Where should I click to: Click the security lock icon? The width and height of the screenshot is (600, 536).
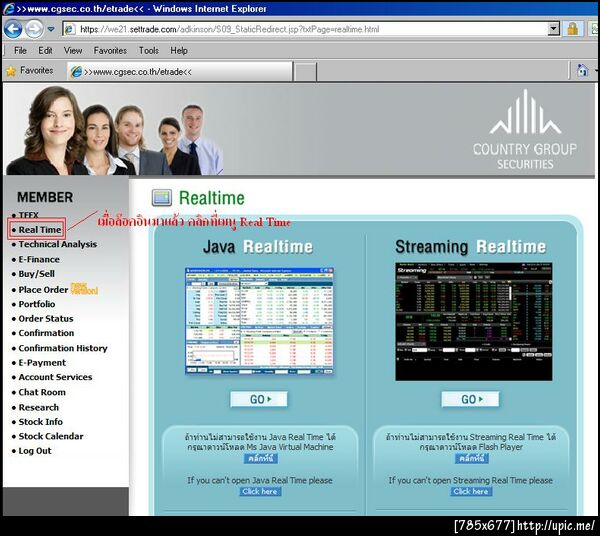[x=573, y=29]
